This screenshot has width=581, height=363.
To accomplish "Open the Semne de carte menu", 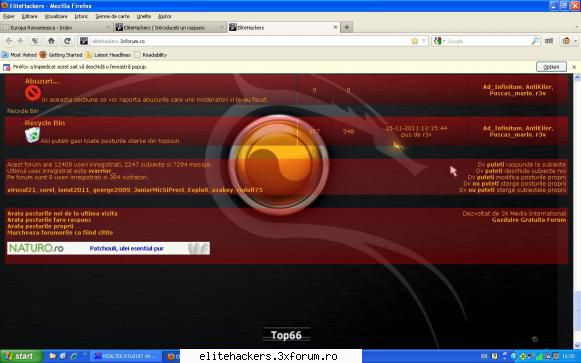I will [112, 16].
